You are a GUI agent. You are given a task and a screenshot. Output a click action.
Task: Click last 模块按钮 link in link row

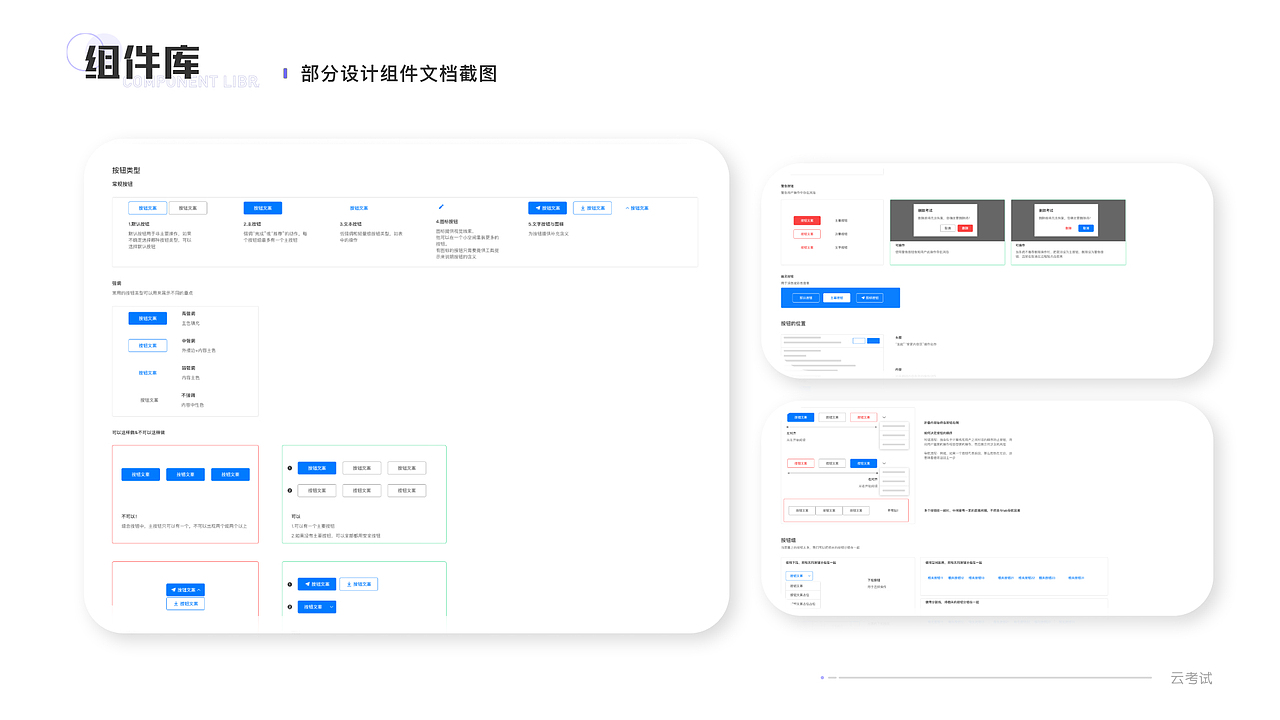[x=1076, y=577]
